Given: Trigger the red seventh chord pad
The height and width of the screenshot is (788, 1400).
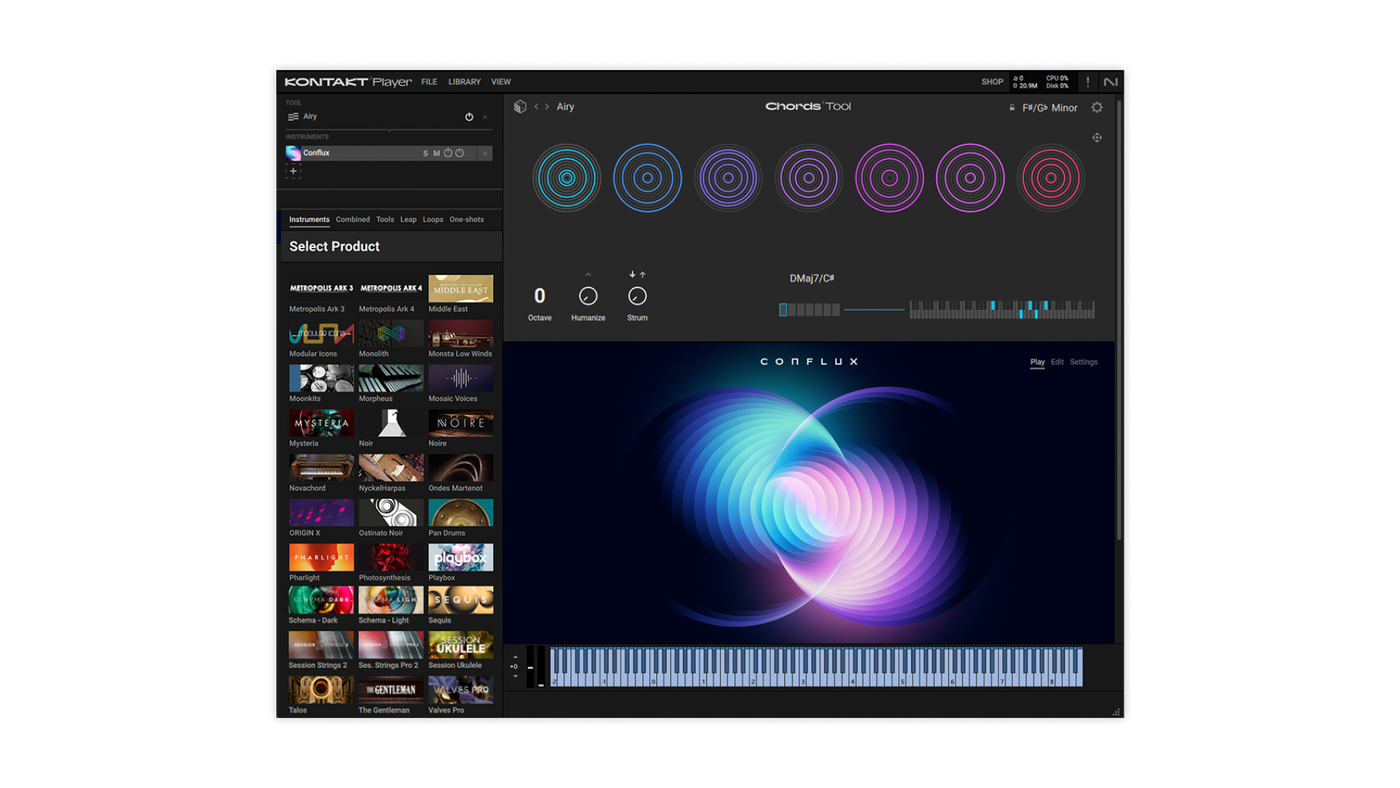Looking at the screenshot, I should tap(1051, 178).
